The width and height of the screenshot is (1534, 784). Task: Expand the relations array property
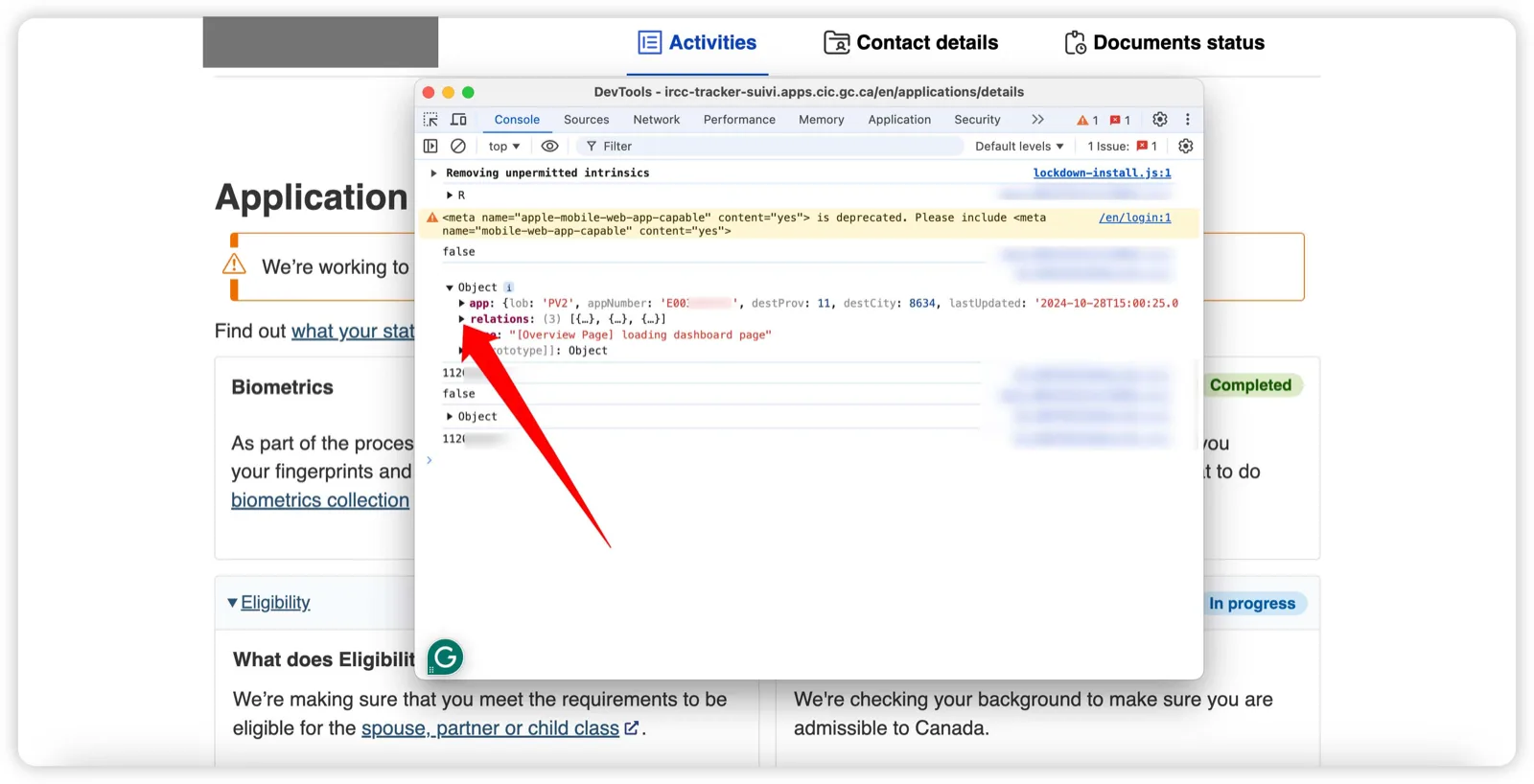coord(461,319)
